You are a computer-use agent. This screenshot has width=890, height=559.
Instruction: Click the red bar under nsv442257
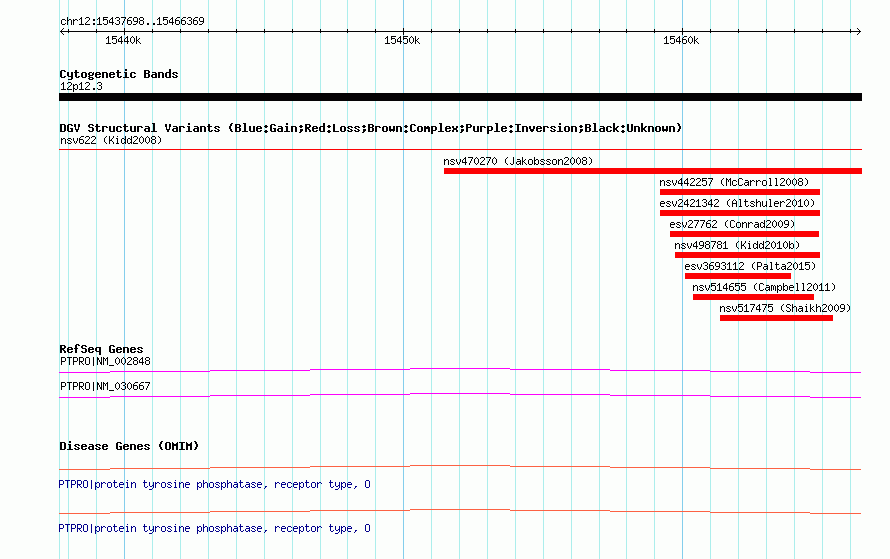(x=740, y=192)
